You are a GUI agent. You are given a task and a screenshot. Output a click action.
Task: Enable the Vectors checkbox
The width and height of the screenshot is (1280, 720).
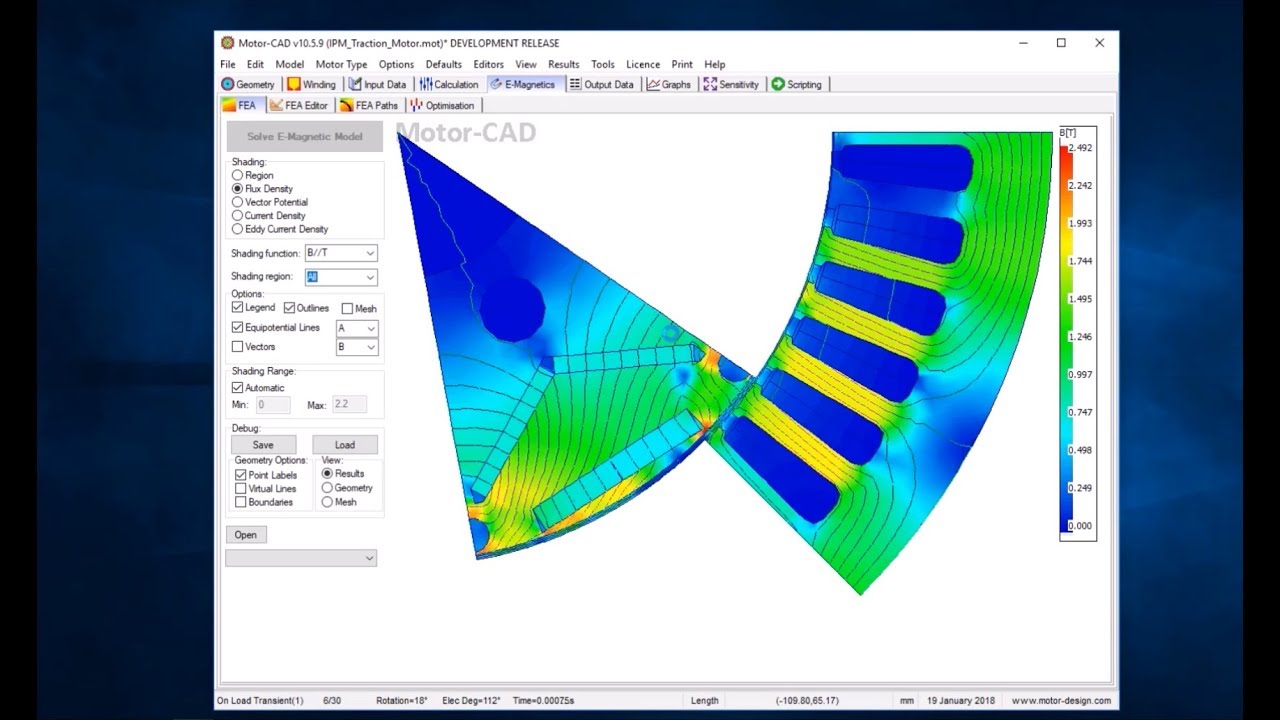click(237, 347)
